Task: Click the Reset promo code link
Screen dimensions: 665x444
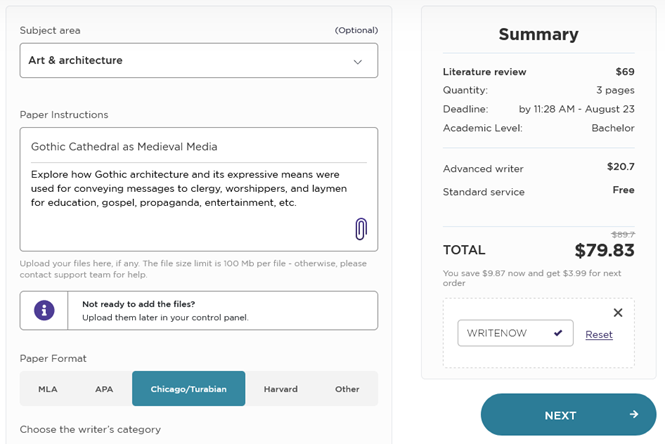Action: coord(599,335)
